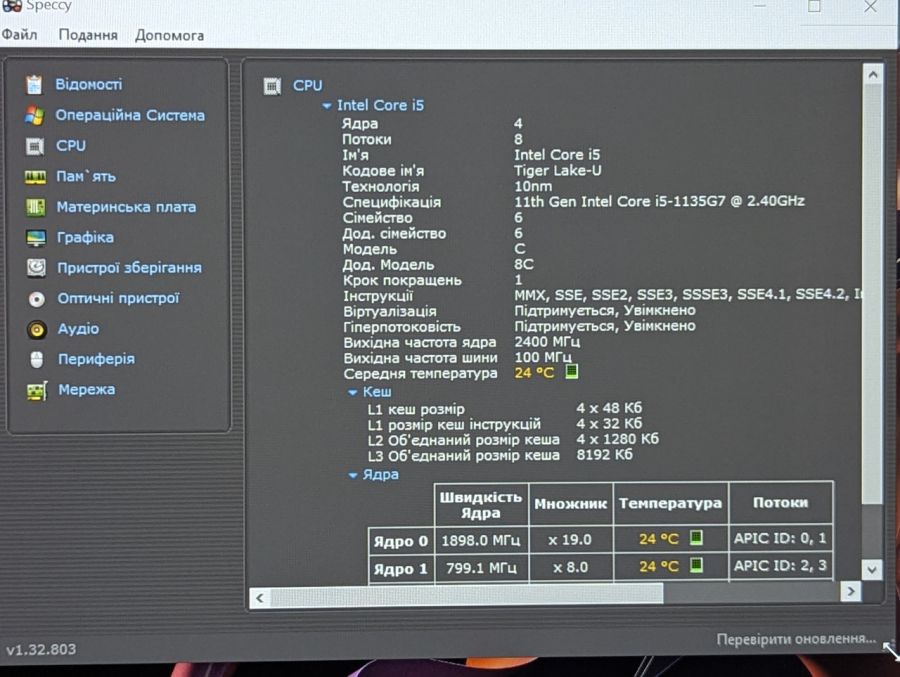Image resolution: width=900 pixels, height=677 pixels.
Task: Click the green temperature icon in Ядро 1 row
Action: [696, 566]
